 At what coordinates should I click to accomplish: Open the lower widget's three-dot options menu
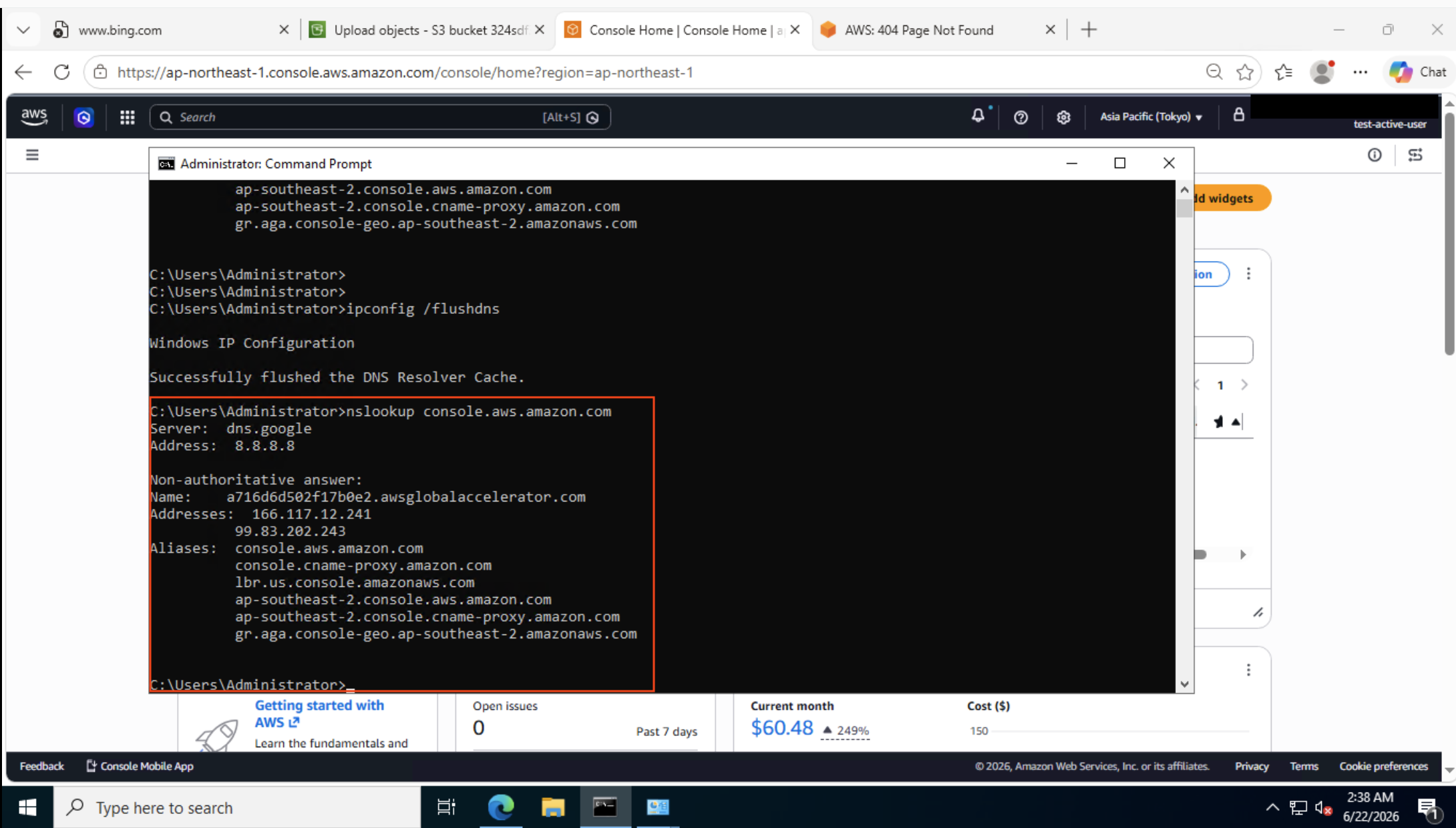(1248, 670)
